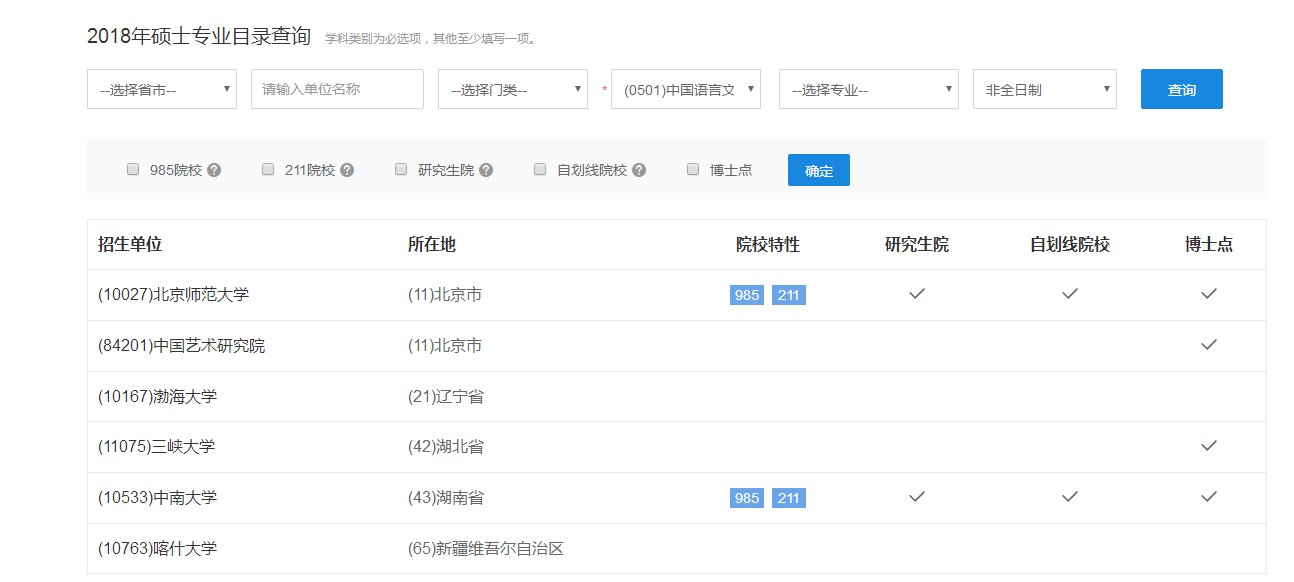The image size is (1294, 582).
Task: Check the 211院校 filter
Action: (x=267, y=169)
